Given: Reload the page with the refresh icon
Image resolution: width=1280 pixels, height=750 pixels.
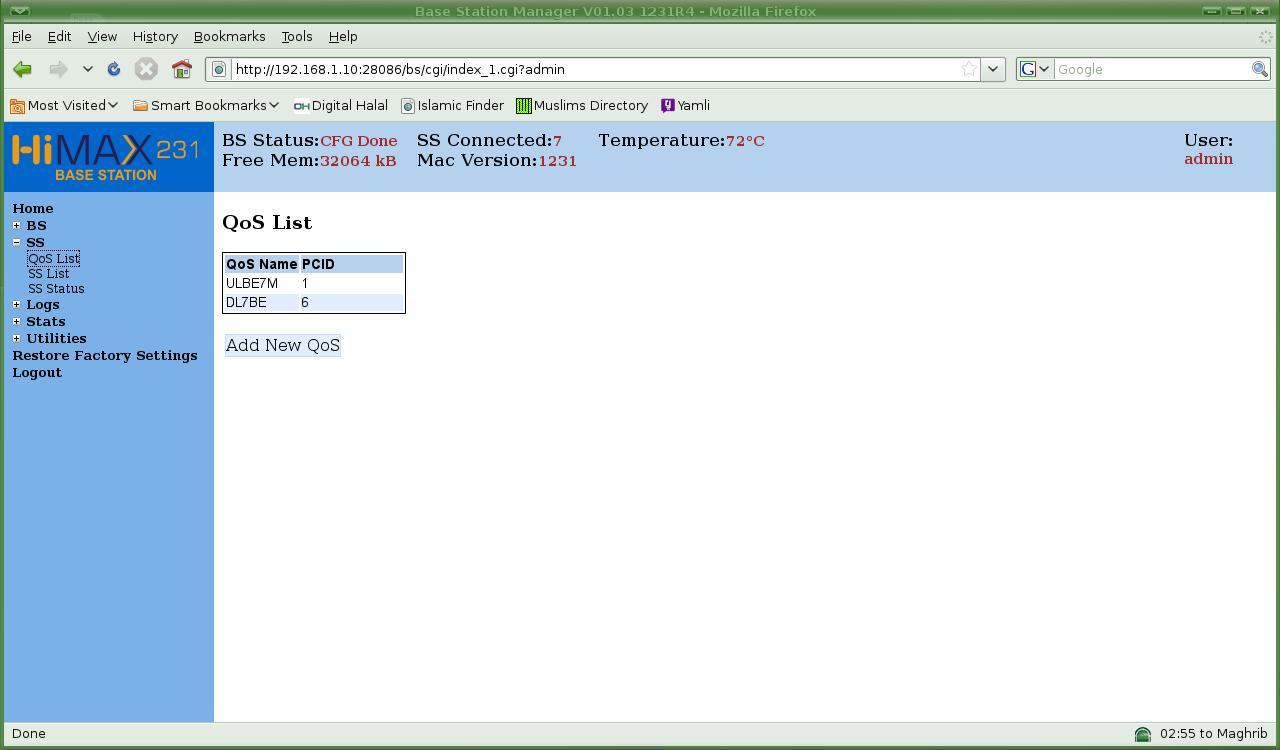Looking at the screenshot, I should tap(113, 69).
